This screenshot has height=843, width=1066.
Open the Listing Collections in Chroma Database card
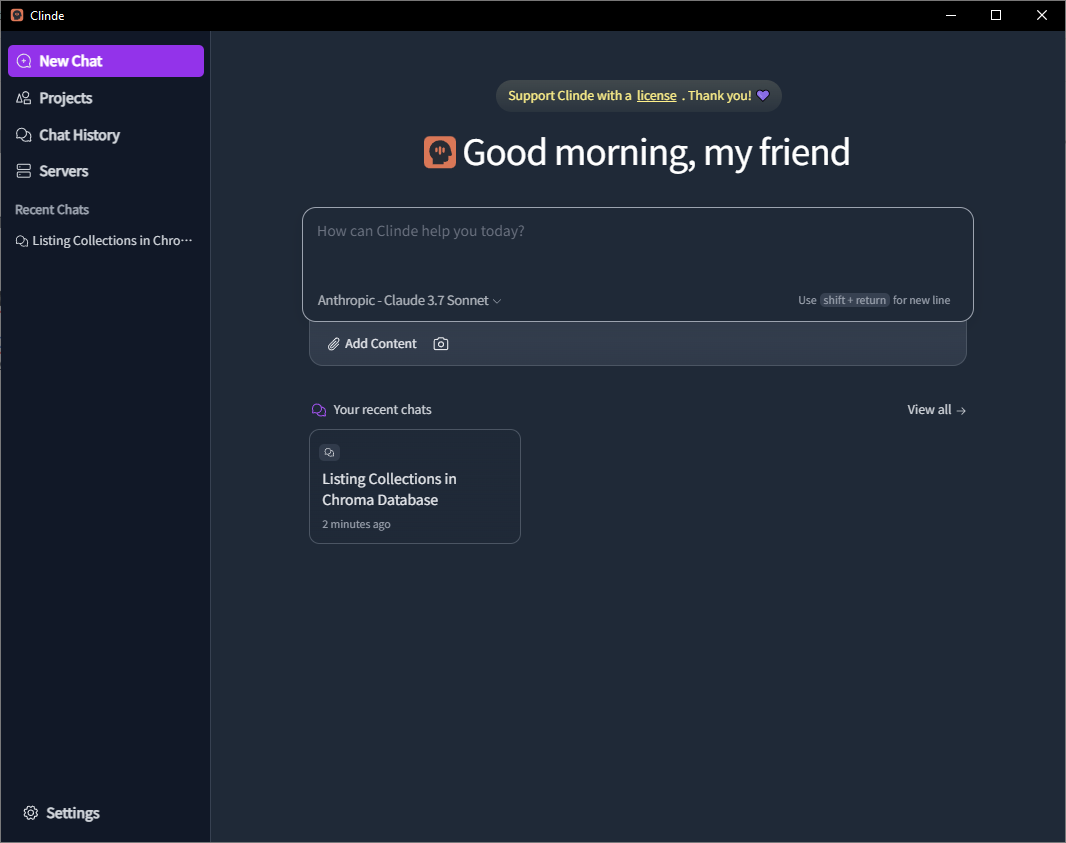pos(415,486)
